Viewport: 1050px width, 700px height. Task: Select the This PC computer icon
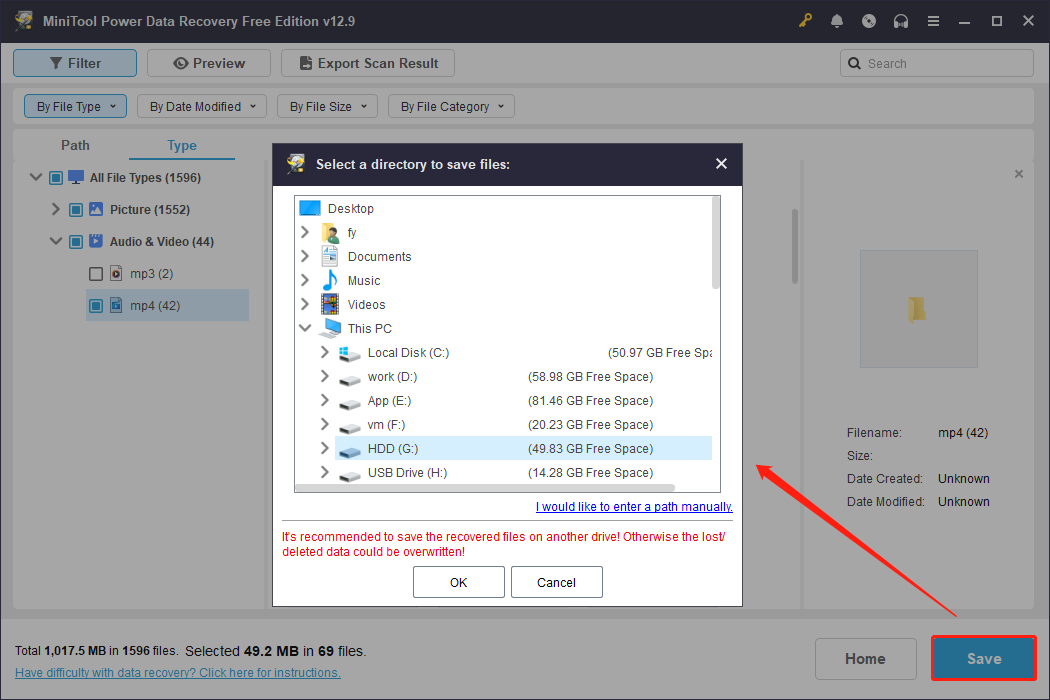tap(330, 328)
